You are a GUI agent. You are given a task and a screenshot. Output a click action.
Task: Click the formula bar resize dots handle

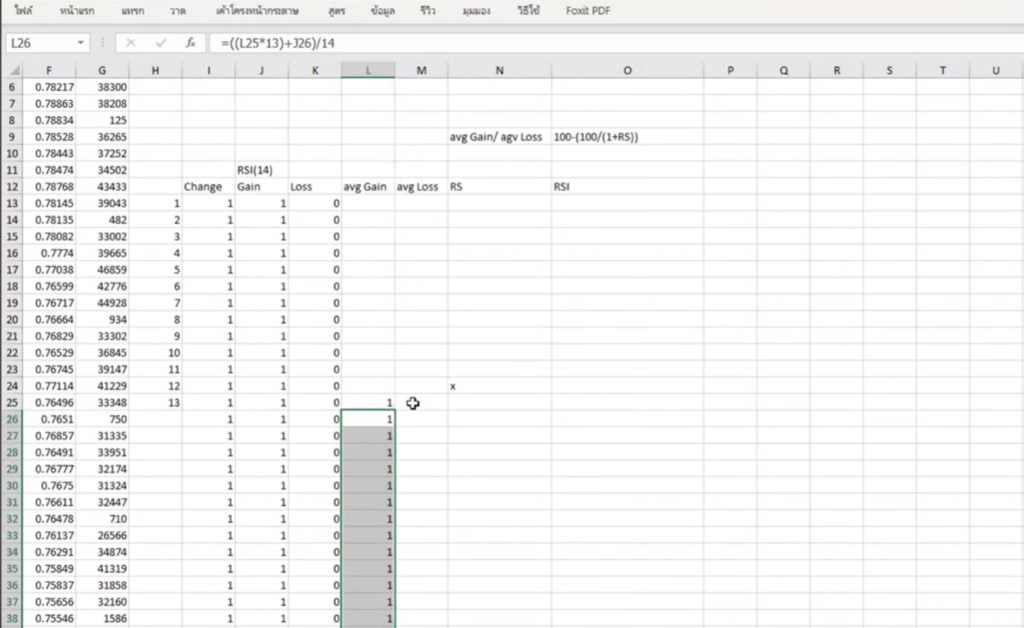(104, 44)
